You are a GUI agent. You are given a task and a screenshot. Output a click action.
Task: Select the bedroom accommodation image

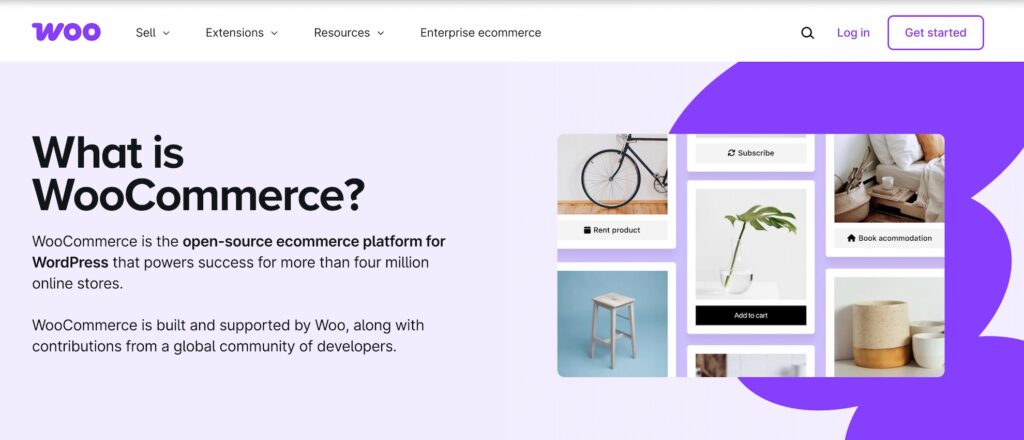889,178
